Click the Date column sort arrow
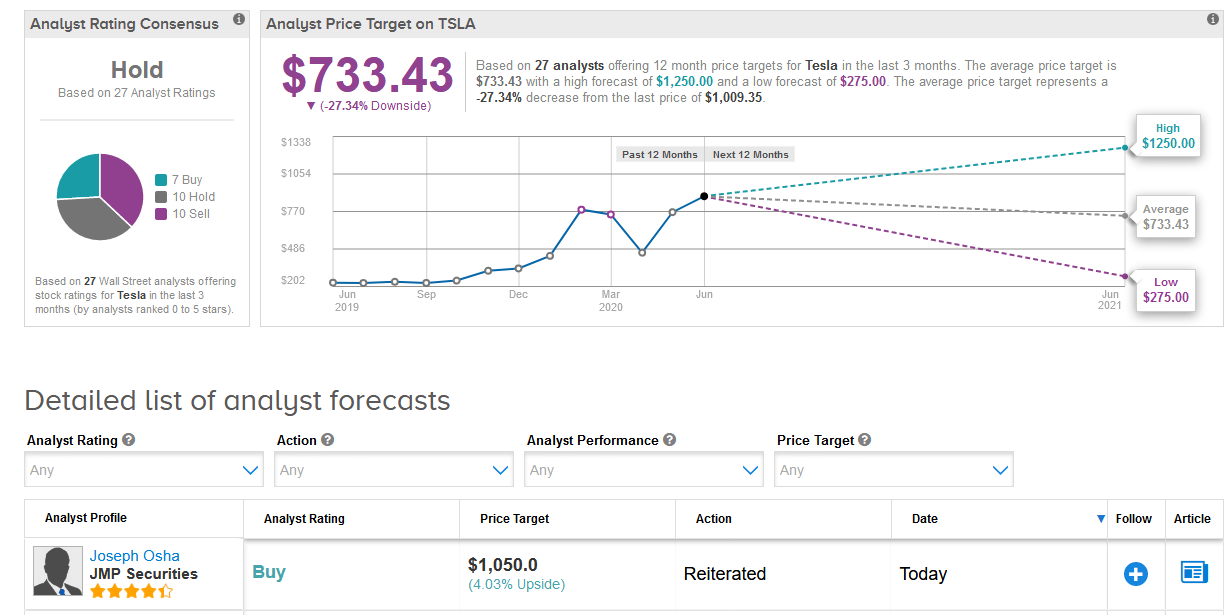This screenshot has height=615, width=1230. click(x=1101, y=519)
